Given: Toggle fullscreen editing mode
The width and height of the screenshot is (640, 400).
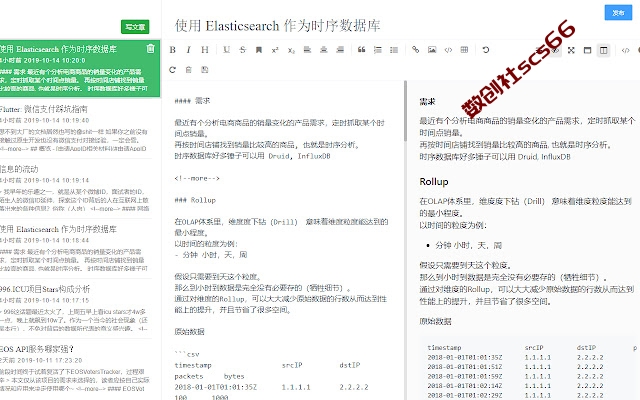Looking at the screenshot, I should coord(571,50).
